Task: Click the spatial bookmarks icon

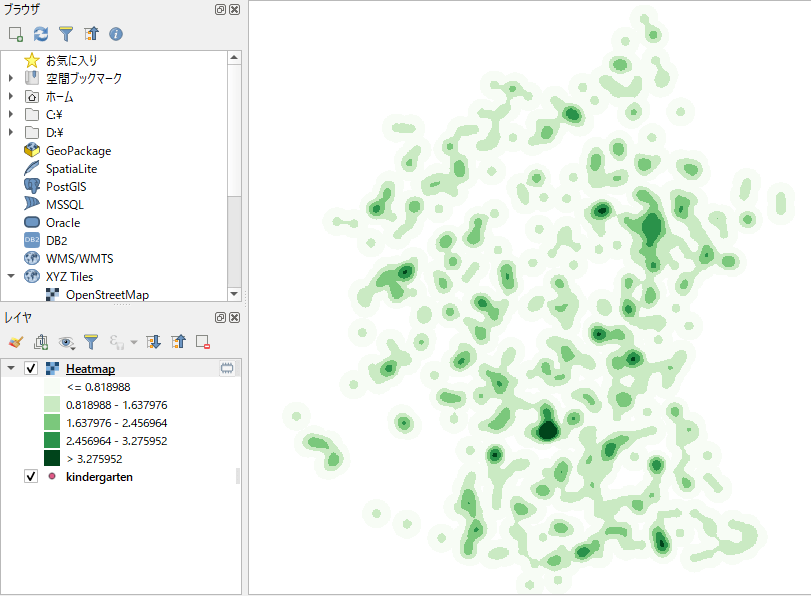Action: [32, 78]
